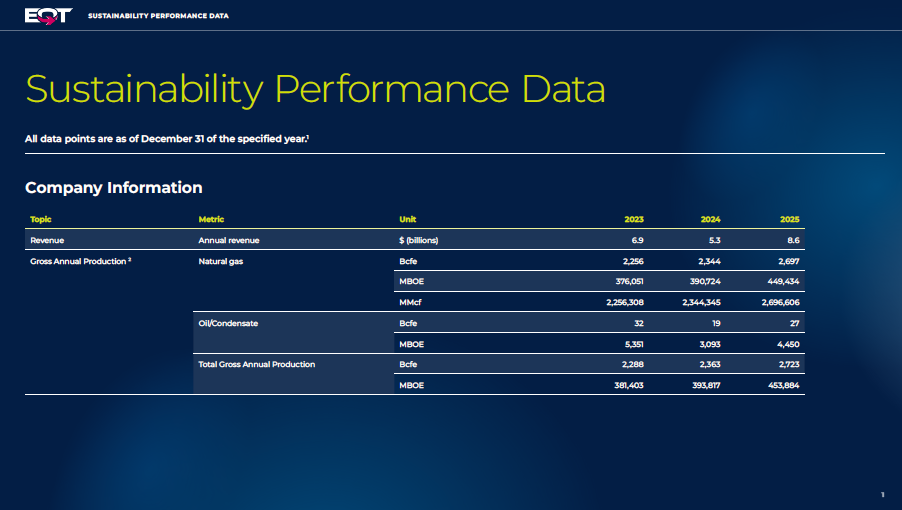Click value '2,697' in Natural gas row
Image resolution: width=902 pixels, height=510 pixels.
(789, 261)
